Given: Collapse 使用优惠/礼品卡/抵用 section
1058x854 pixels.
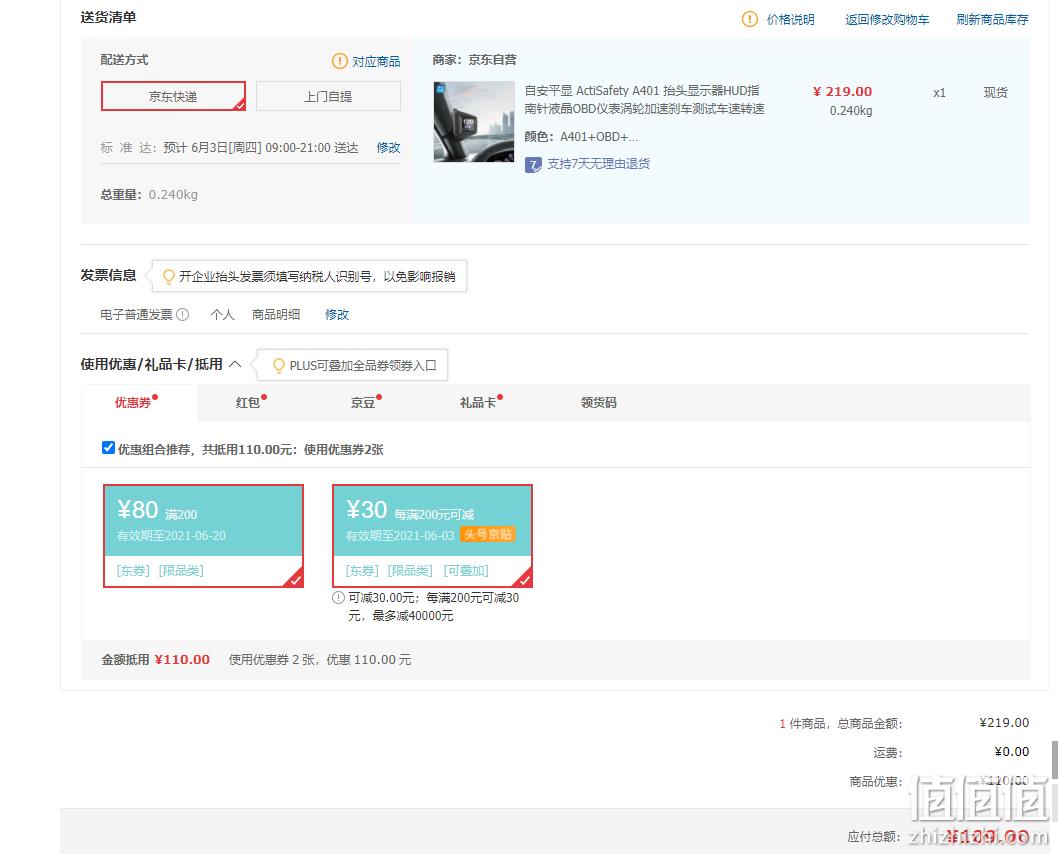Looking at the screenshot, I should click(x=235, y=364).
